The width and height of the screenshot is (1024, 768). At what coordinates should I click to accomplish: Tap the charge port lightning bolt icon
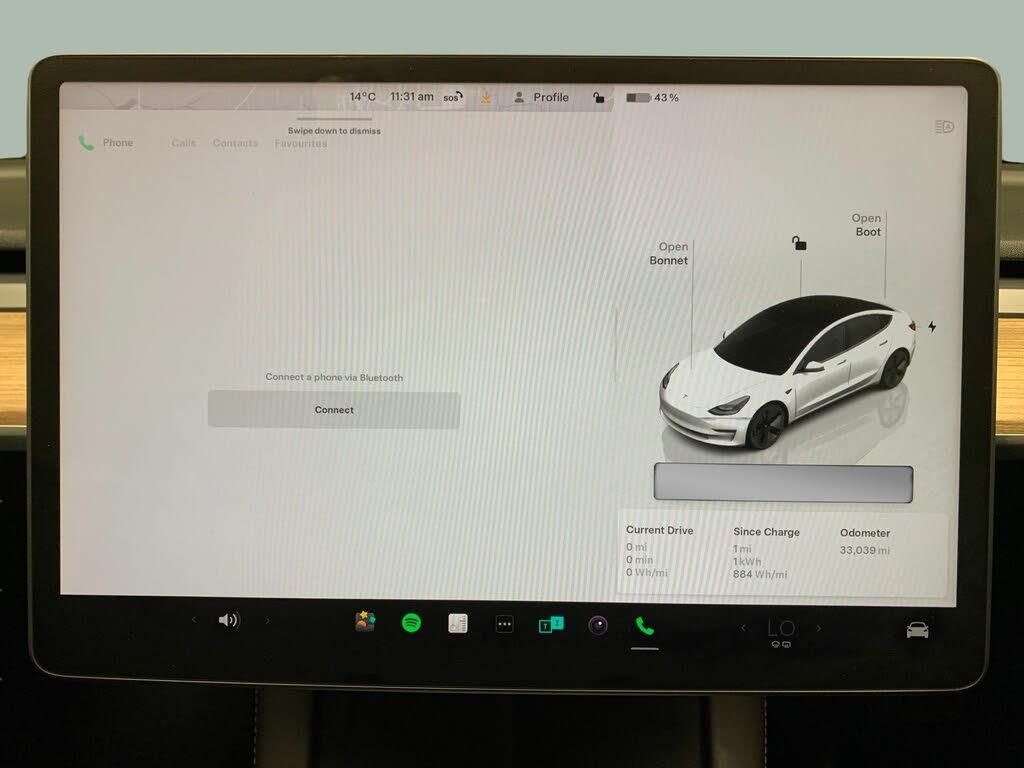pos(932,327)
